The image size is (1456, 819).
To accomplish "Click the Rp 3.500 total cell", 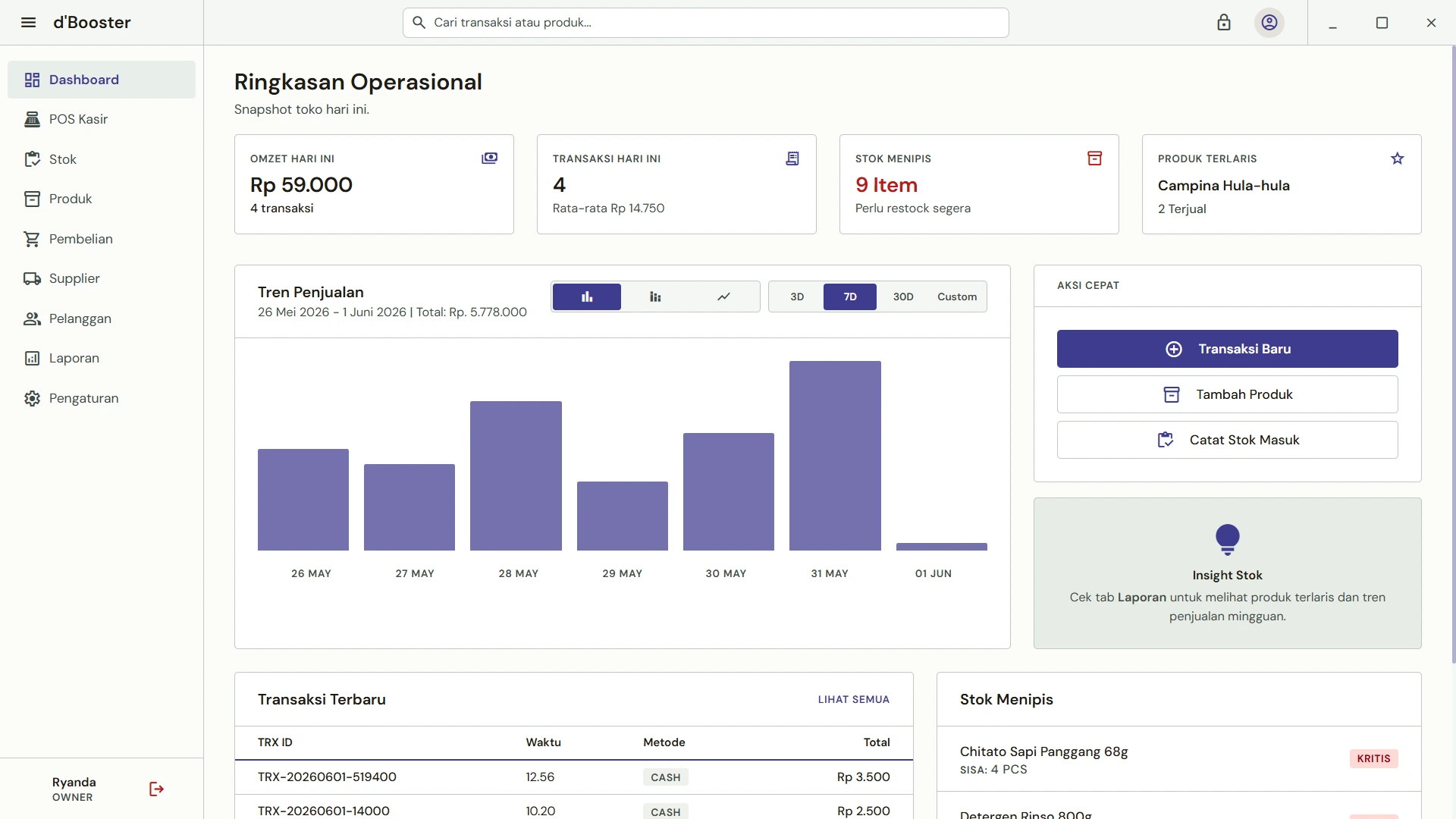I will click(863, 777).
